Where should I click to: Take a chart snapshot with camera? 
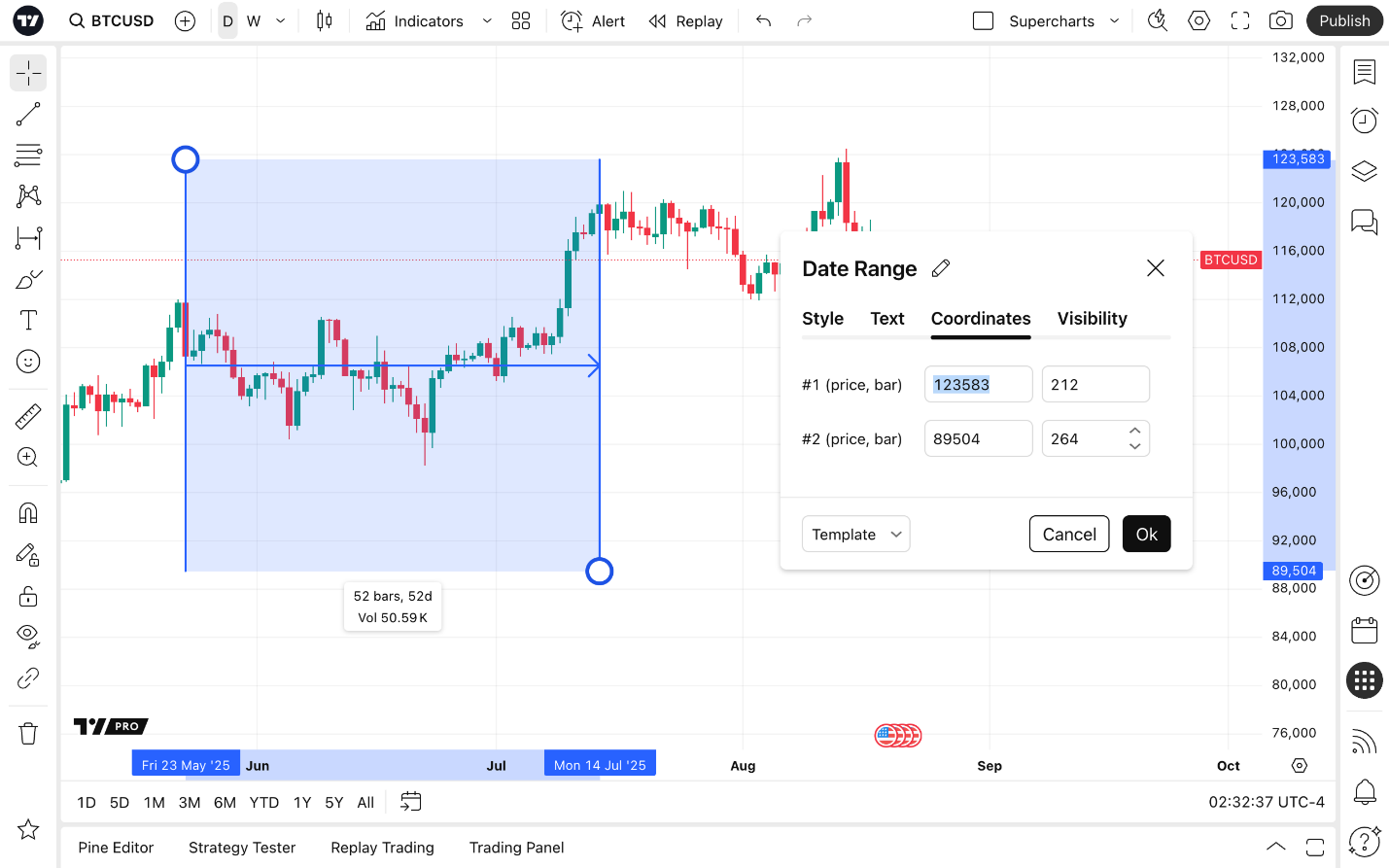[x=1281, y=20]
